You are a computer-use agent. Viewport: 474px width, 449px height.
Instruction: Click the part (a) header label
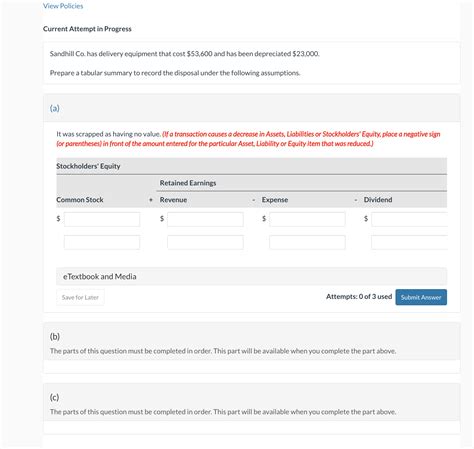point(55,108)
